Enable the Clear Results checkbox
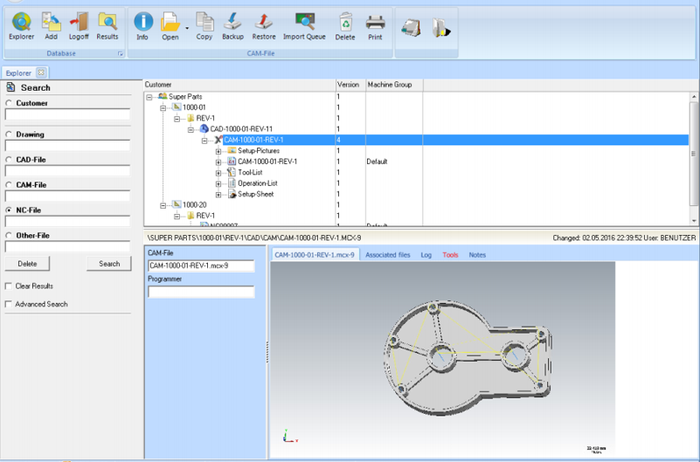The image size is (700, 462). click(x=8, y=286)
